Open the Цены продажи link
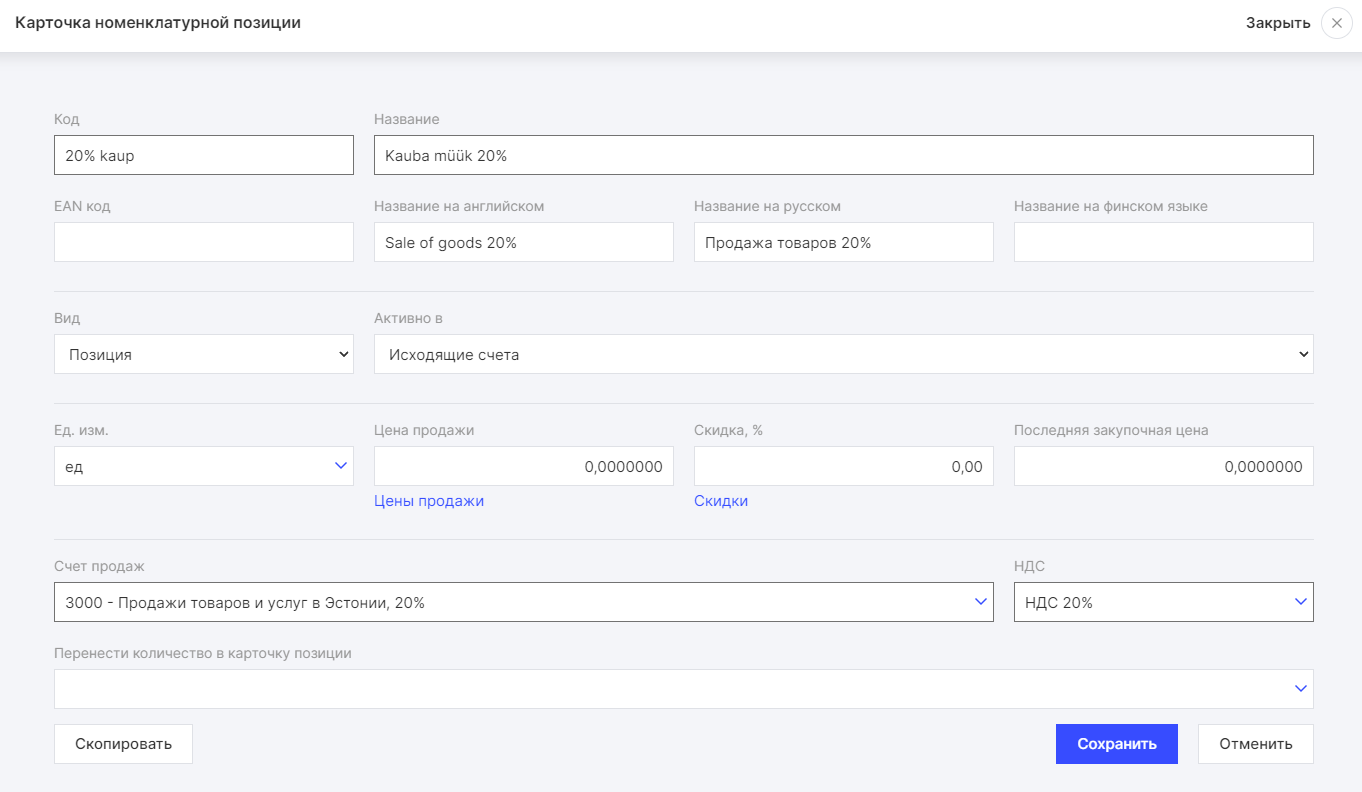1362x792 pixels. [429, 501]
